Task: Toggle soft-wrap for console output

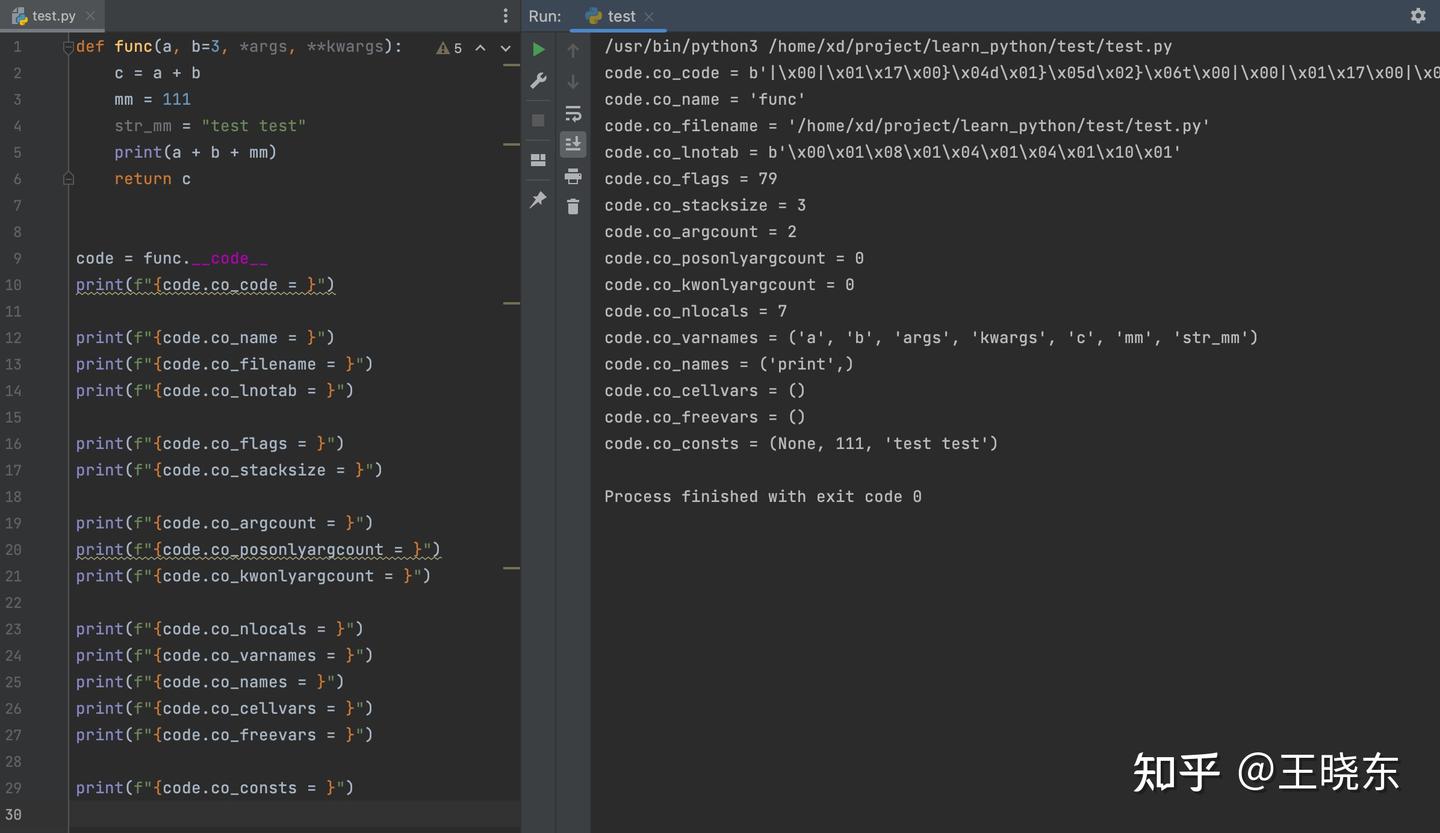Action: (573, 113)
